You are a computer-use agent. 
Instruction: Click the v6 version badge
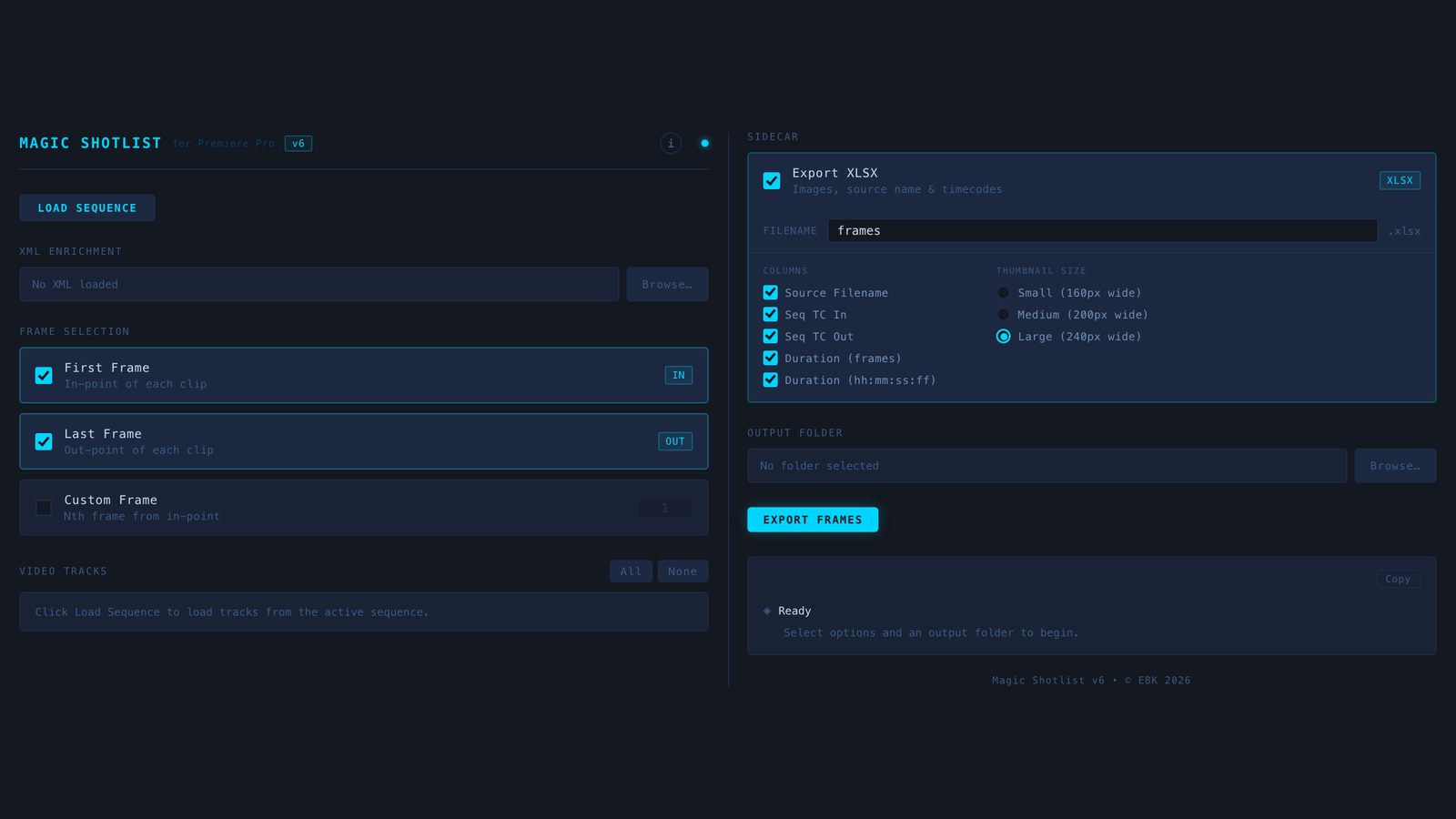298,143
